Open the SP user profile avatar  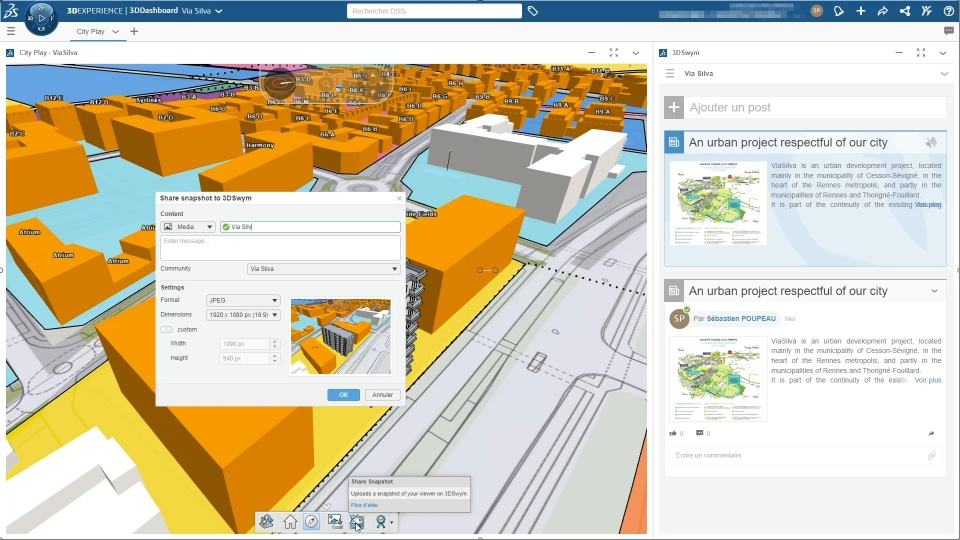pos(816,11)
